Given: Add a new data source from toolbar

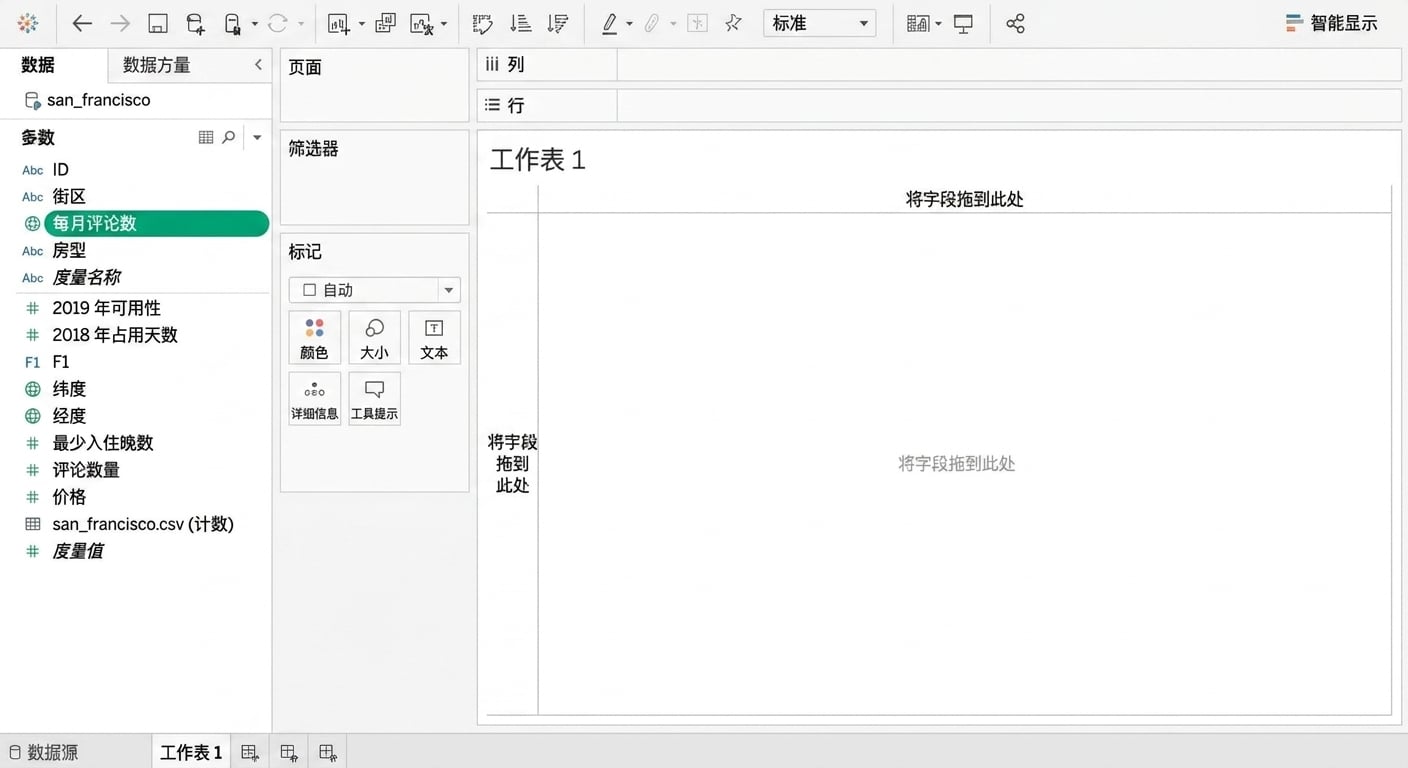Looking at the screenshot, I should pyautogui.click(x=195, y=23).
